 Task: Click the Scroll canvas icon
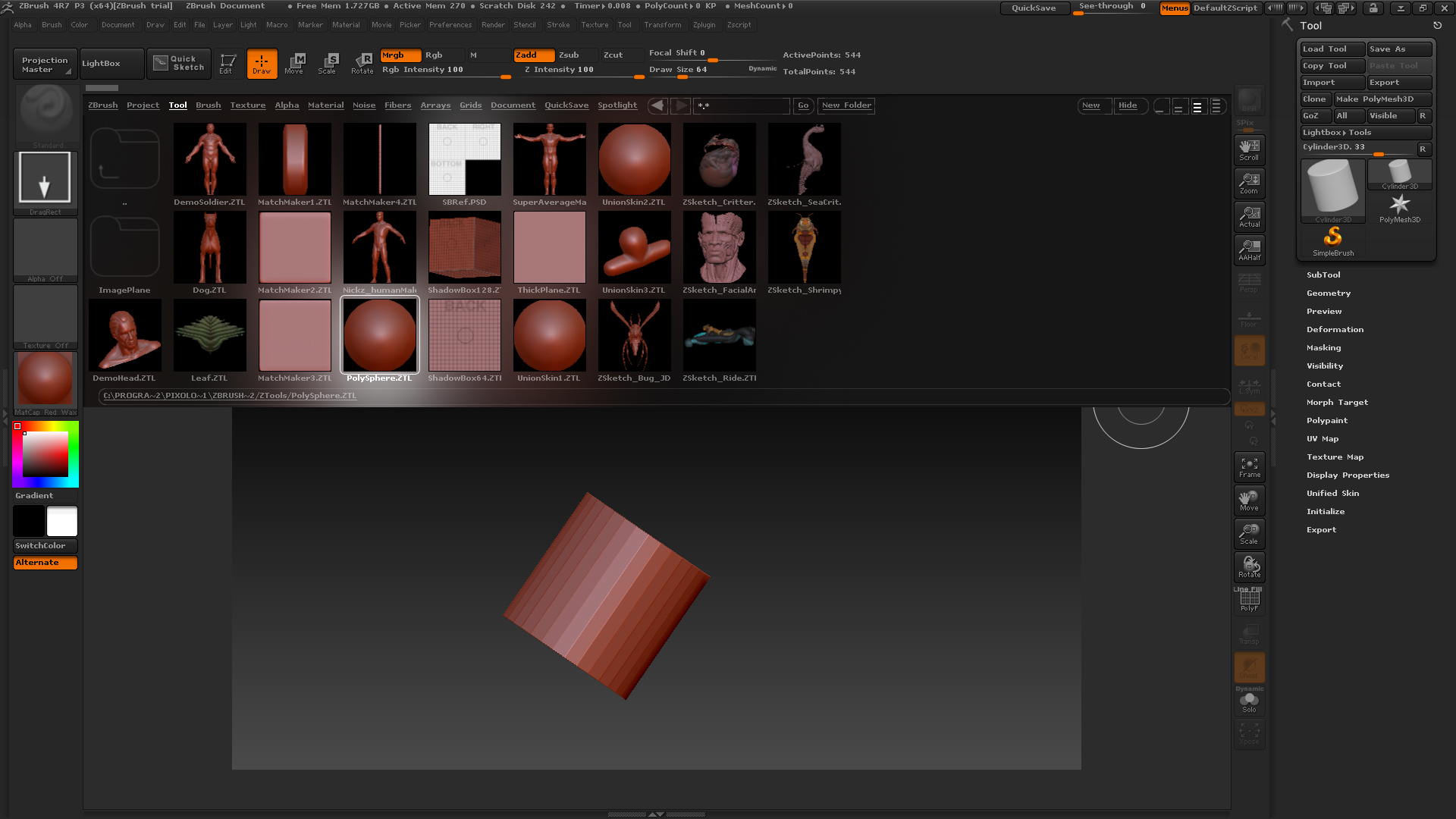1249,149
